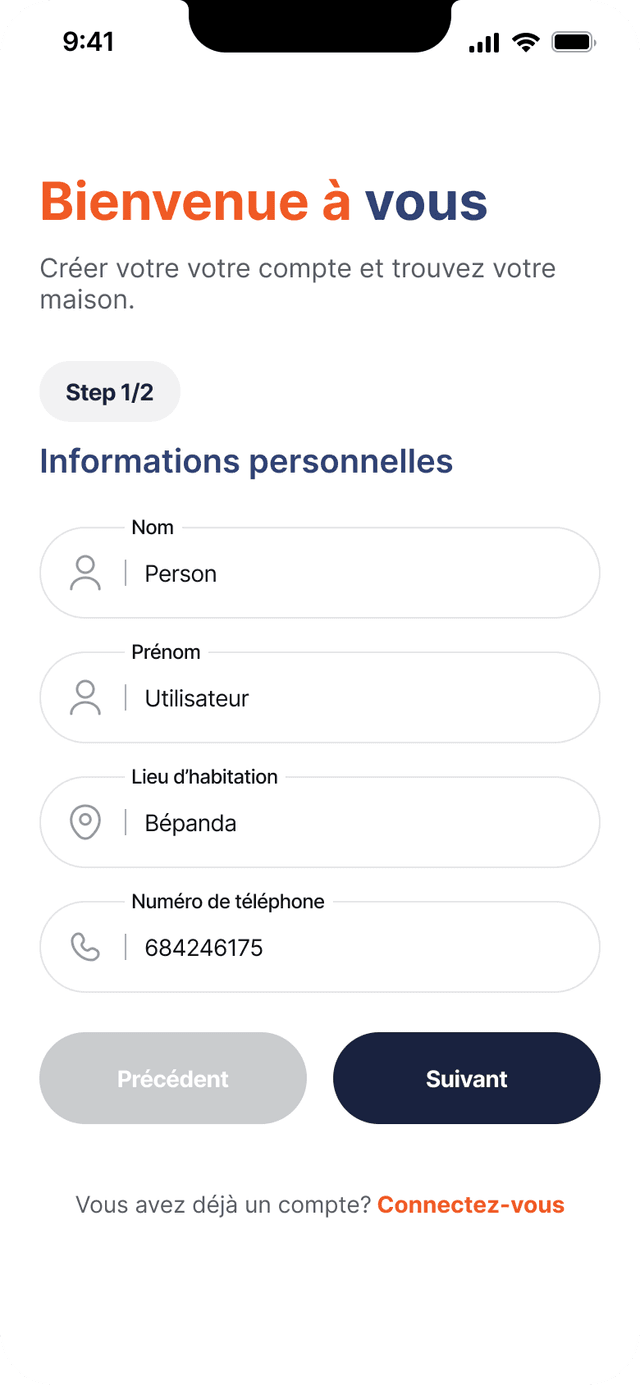Viewport: 640px width, 1385px height.
Task: Tap the Numéro de téléphone label
Action: pos(228,901)
